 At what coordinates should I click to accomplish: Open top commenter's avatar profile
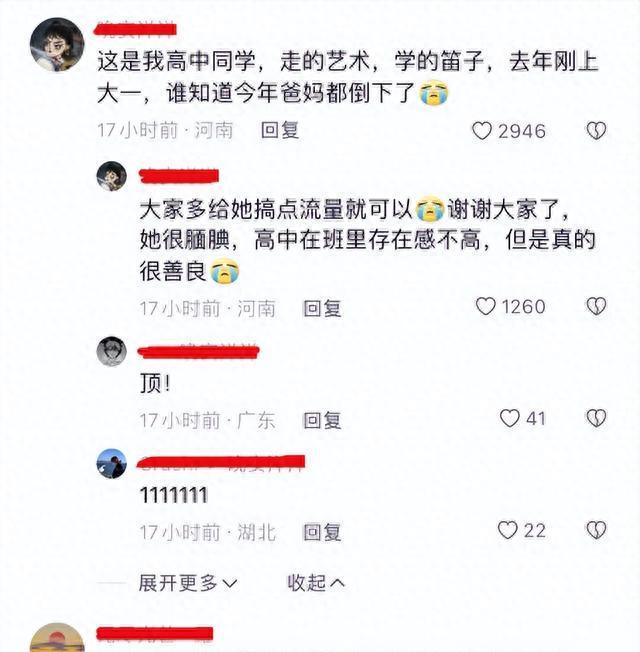tap(57, 44)
